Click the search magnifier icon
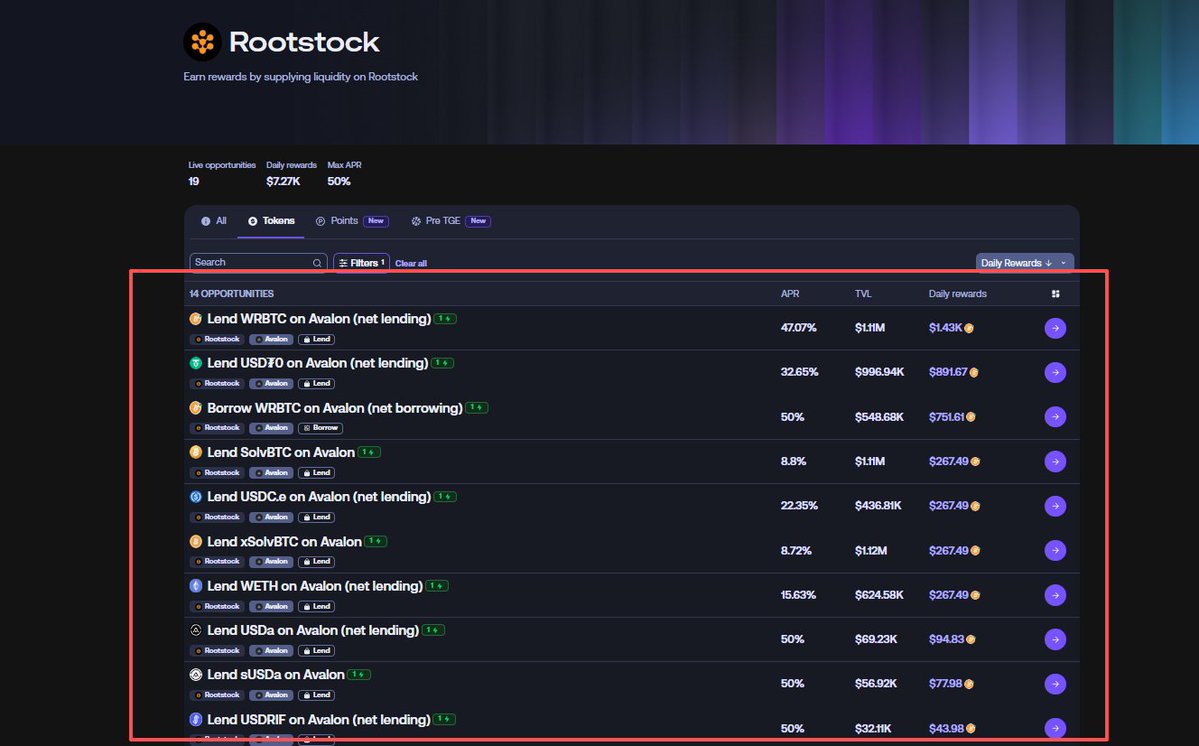The width and height of the screenshot is (1199, 746). click(318, 263)
